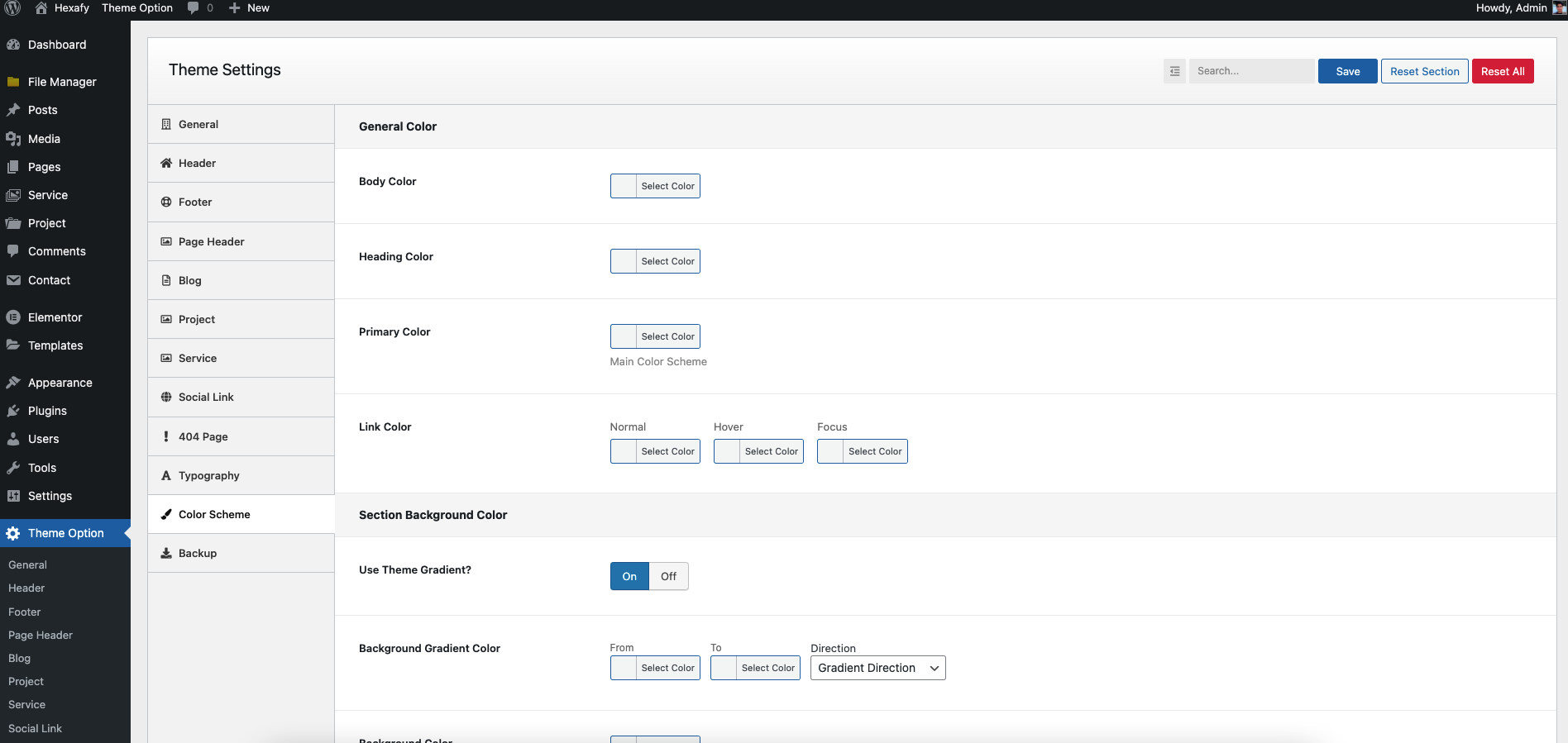Open Project in WordPress sidebar menu
Image resolution: width=1568 pixels, height=743 pixels.
tap(47, 223)
